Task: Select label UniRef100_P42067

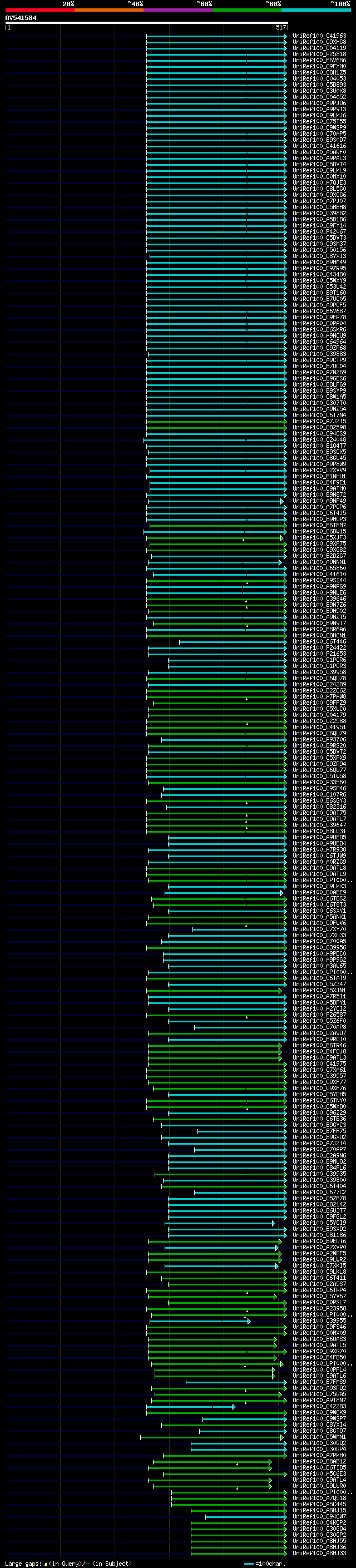Action: pos(319,231)
